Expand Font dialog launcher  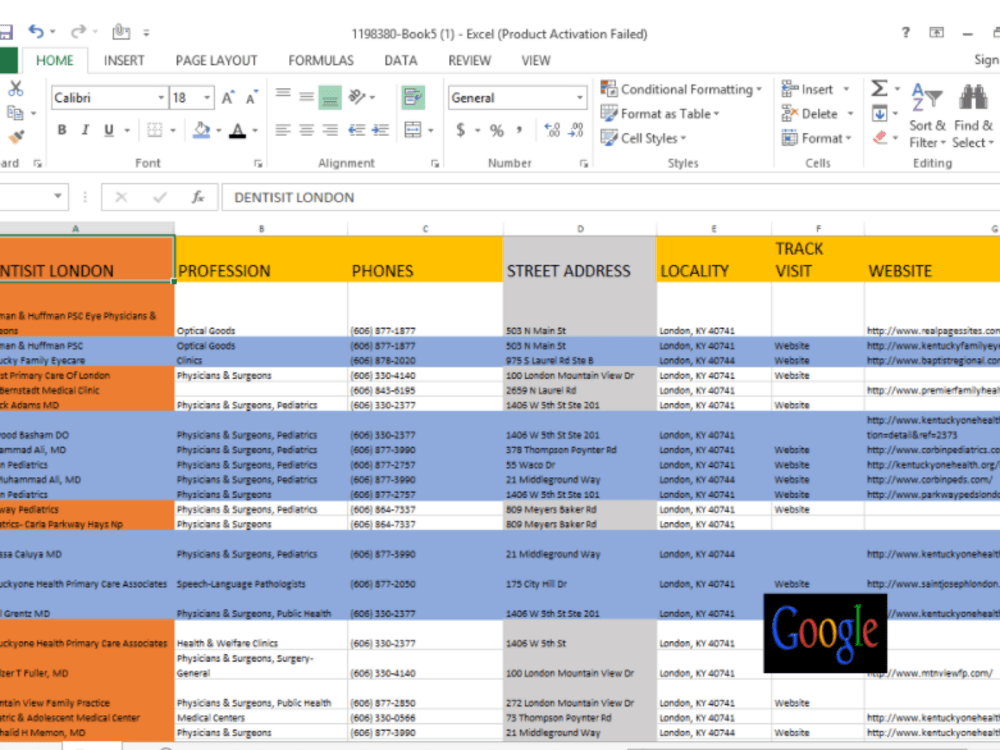click(258, 164)
